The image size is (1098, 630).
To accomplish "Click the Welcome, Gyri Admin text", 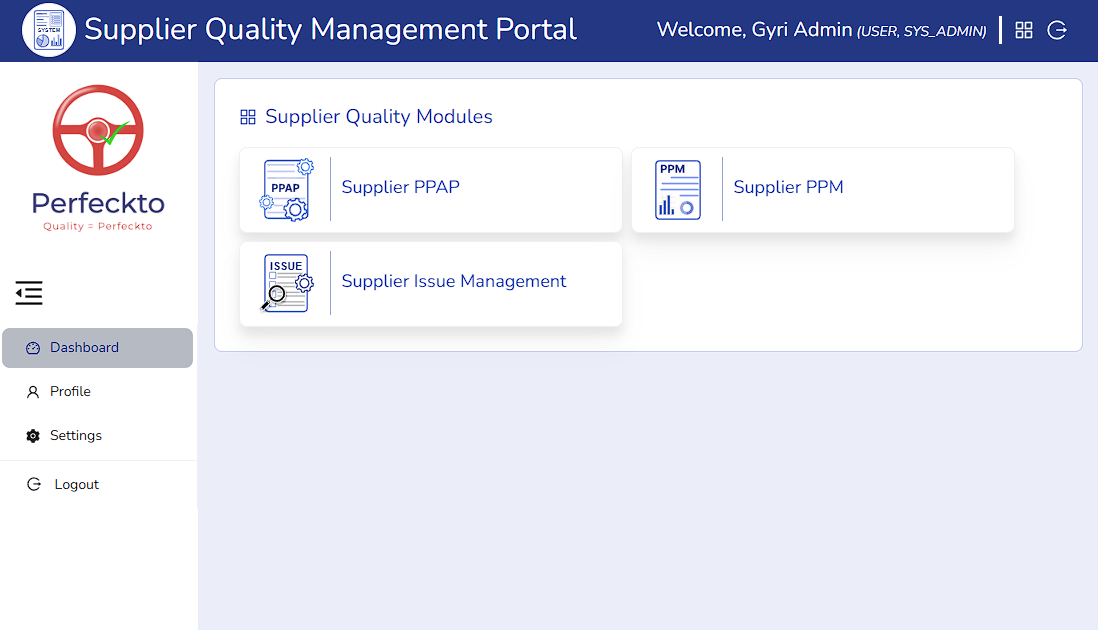I will [x=754, y=30].
